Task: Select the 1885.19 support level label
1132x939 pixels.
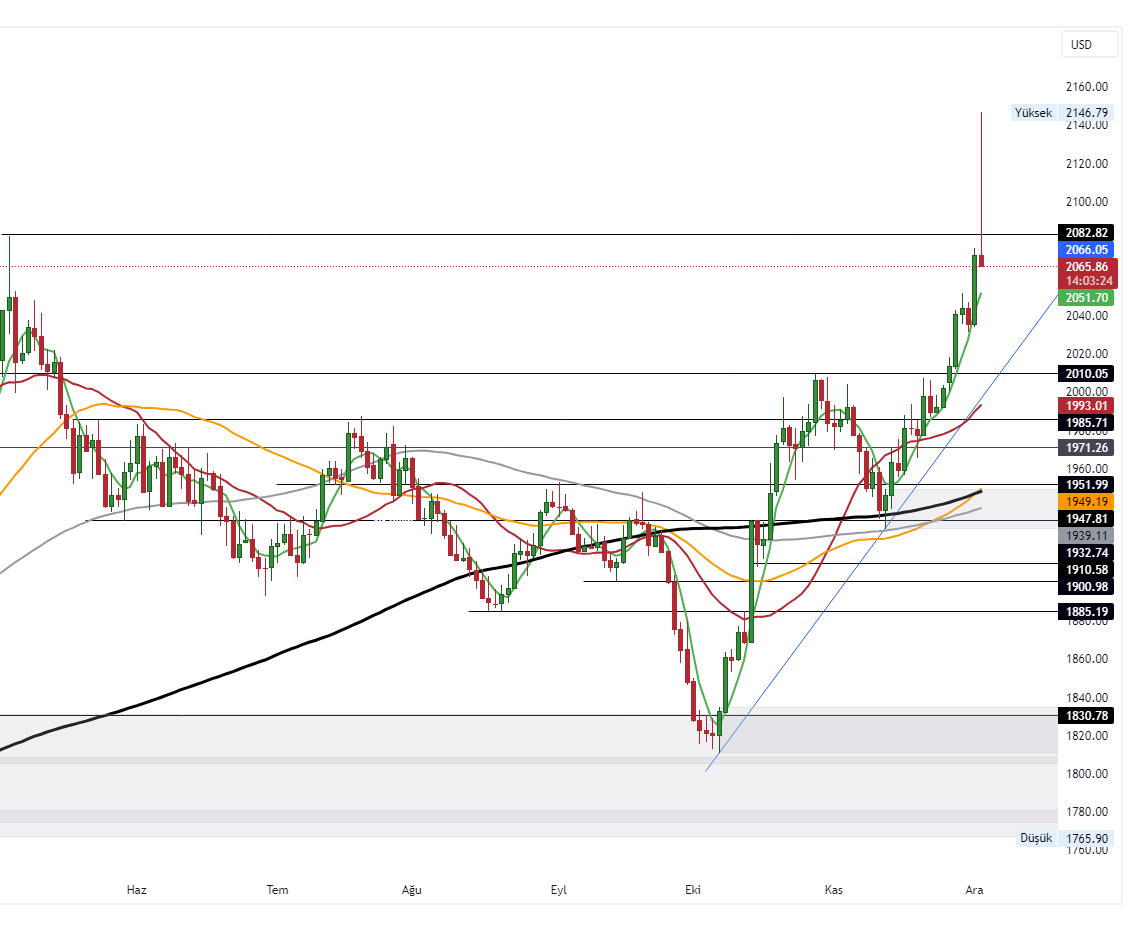Action: (1087, 612)
